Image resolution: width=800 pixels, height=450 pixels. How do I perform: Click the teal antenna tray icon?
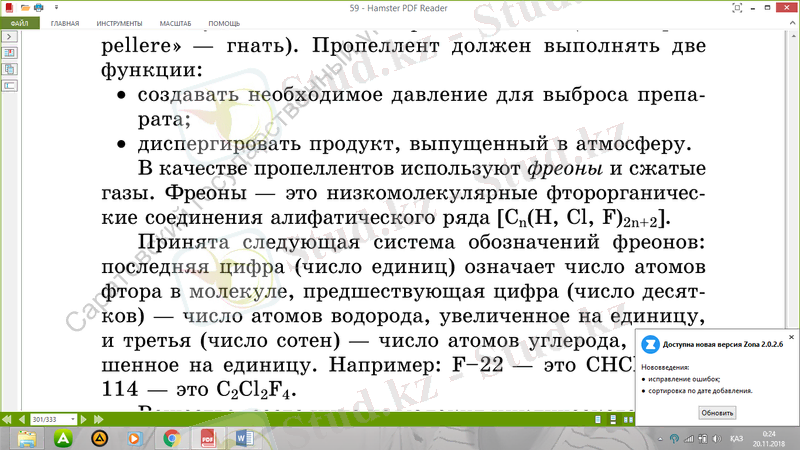674,439
